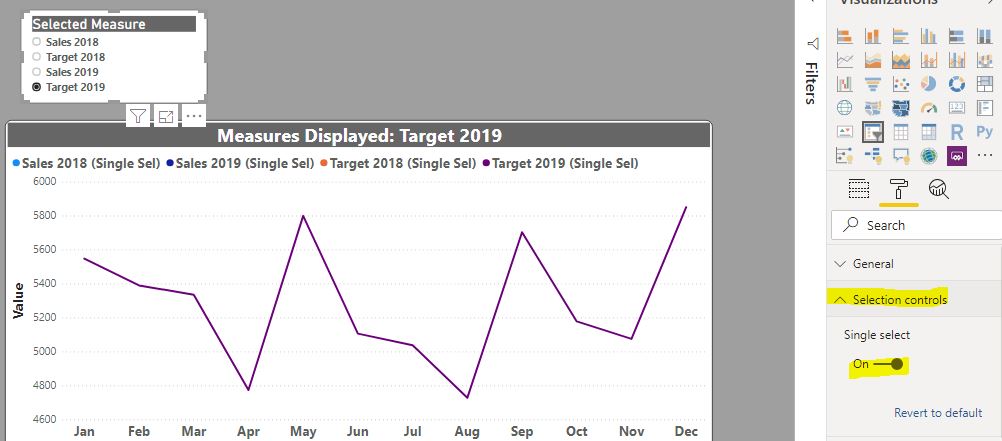Image resolution: width=1002 pixels, height=441 pixels.
Task: Switch to the Fields tab icon
Action: click(x=859, y=189)
